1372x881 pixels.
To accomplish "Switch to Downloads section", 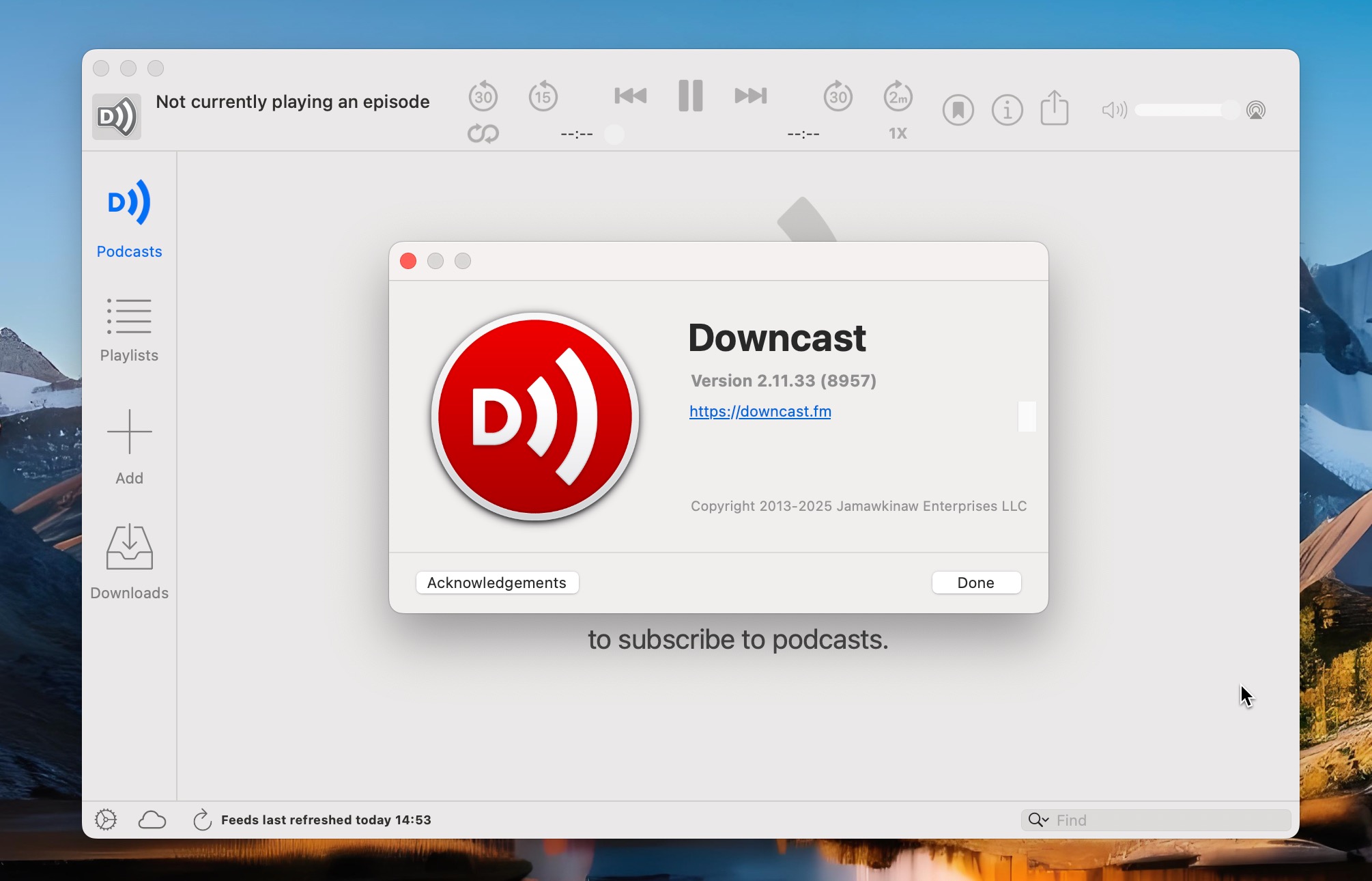I will pos(129,563).
